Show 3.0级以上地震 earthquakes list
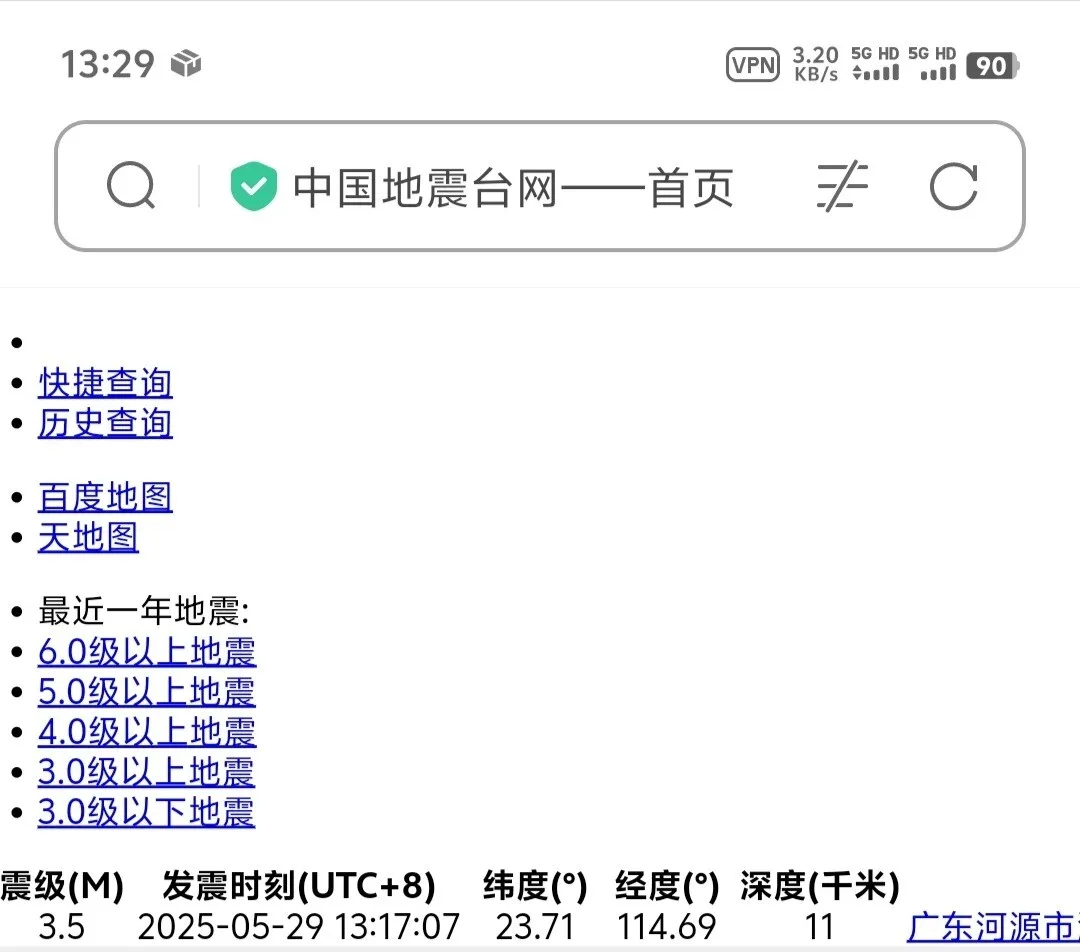The height and width of the screenshot is (952, 1080). (x=147, y=772)
